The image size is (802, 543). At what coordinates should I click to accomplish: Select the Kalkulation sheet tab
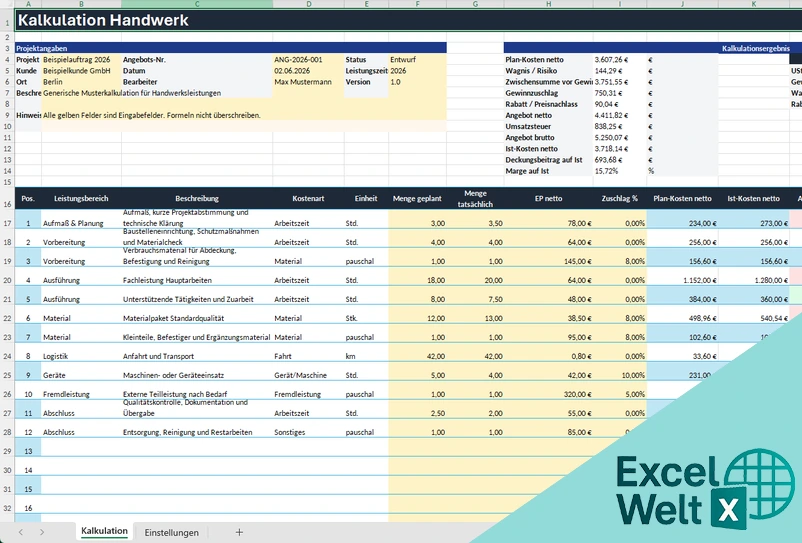pyautogui.click(x=104, y=531)
